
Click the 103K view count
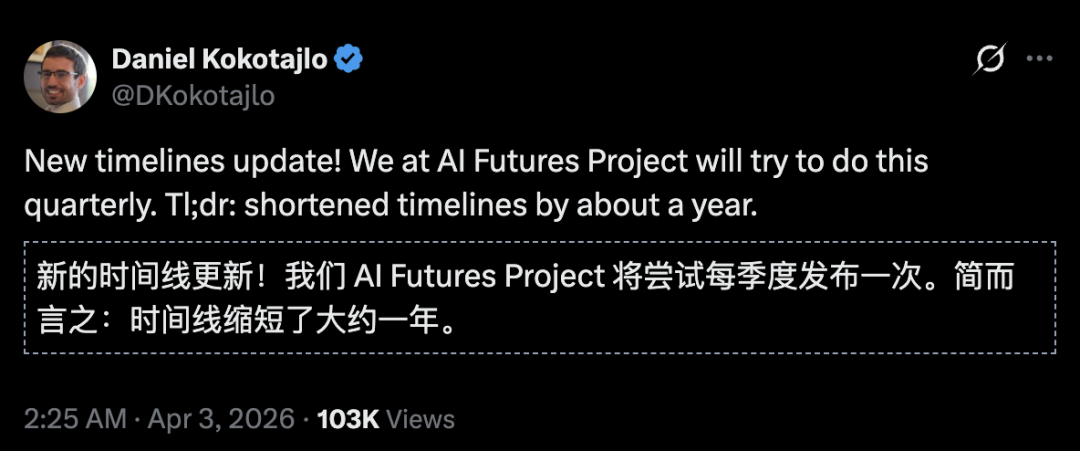click(347, 418)
